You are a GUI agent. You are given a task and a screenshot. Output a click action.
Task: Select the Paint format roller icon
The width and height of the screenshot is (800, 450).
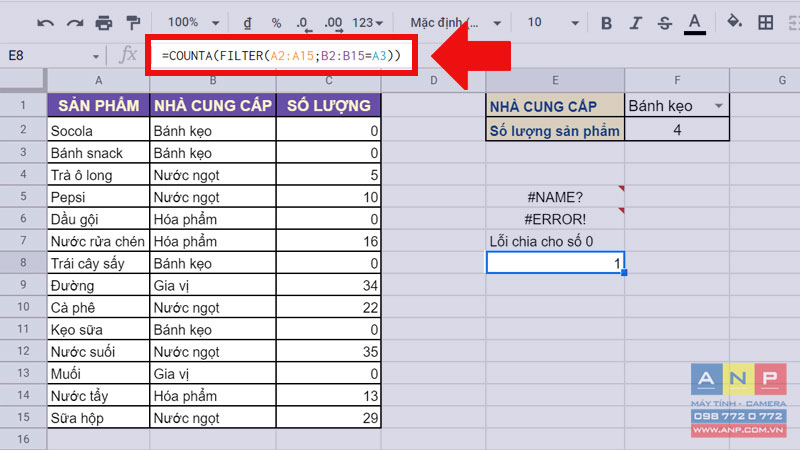133,23
